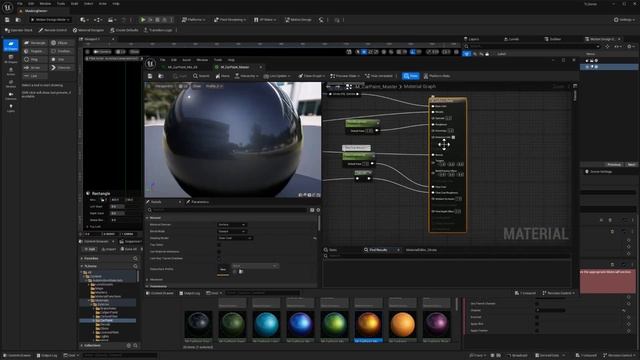Open the Asset menu in Material Editor
Image resolution: width=640 pixels, height=360 pixels.
(187, 60)
